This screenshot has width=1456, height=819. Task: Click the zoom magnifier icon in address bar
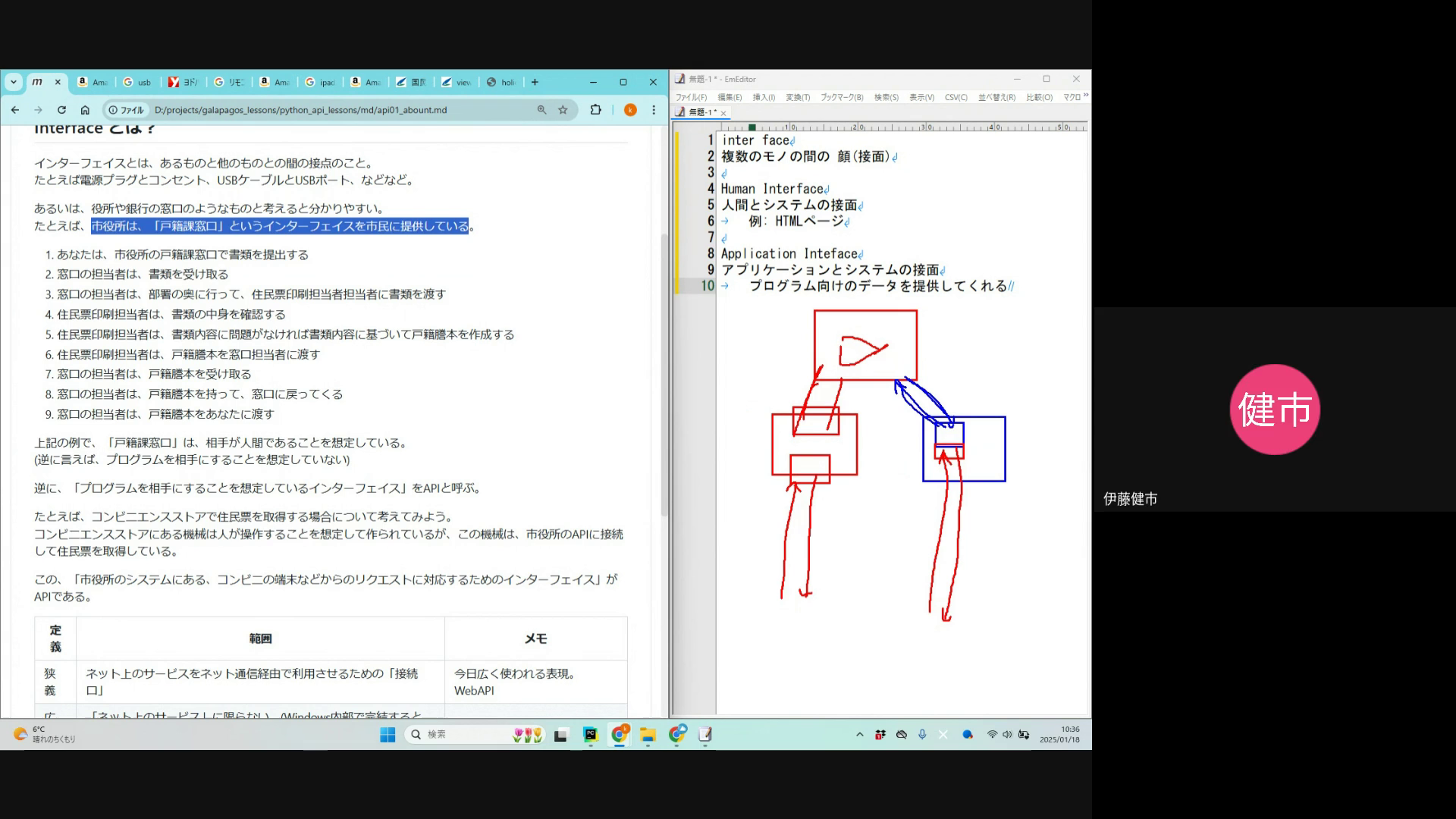click(541, 110)
